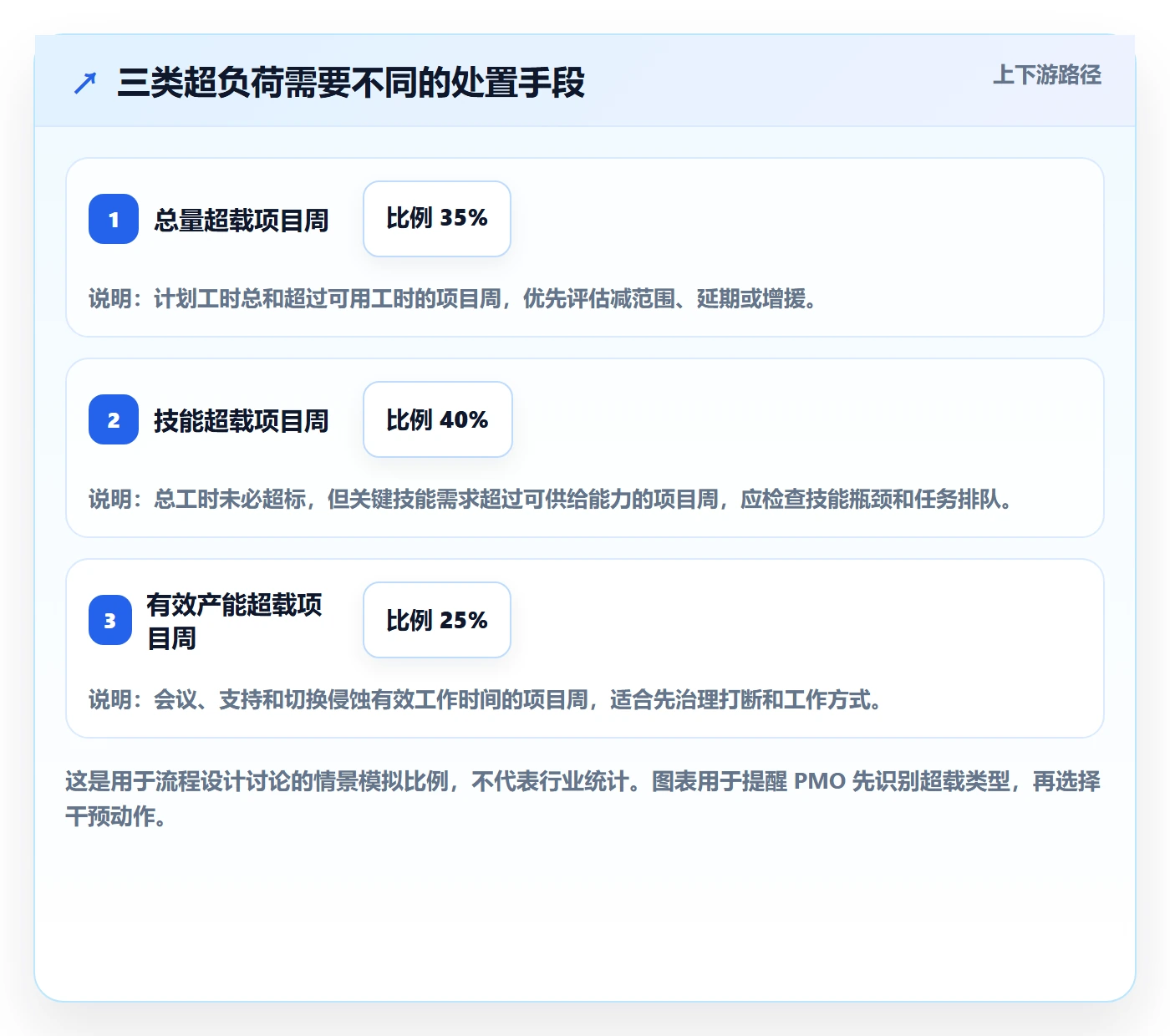
Task: Click the number 2 badge
Action: tap(114, 419)
